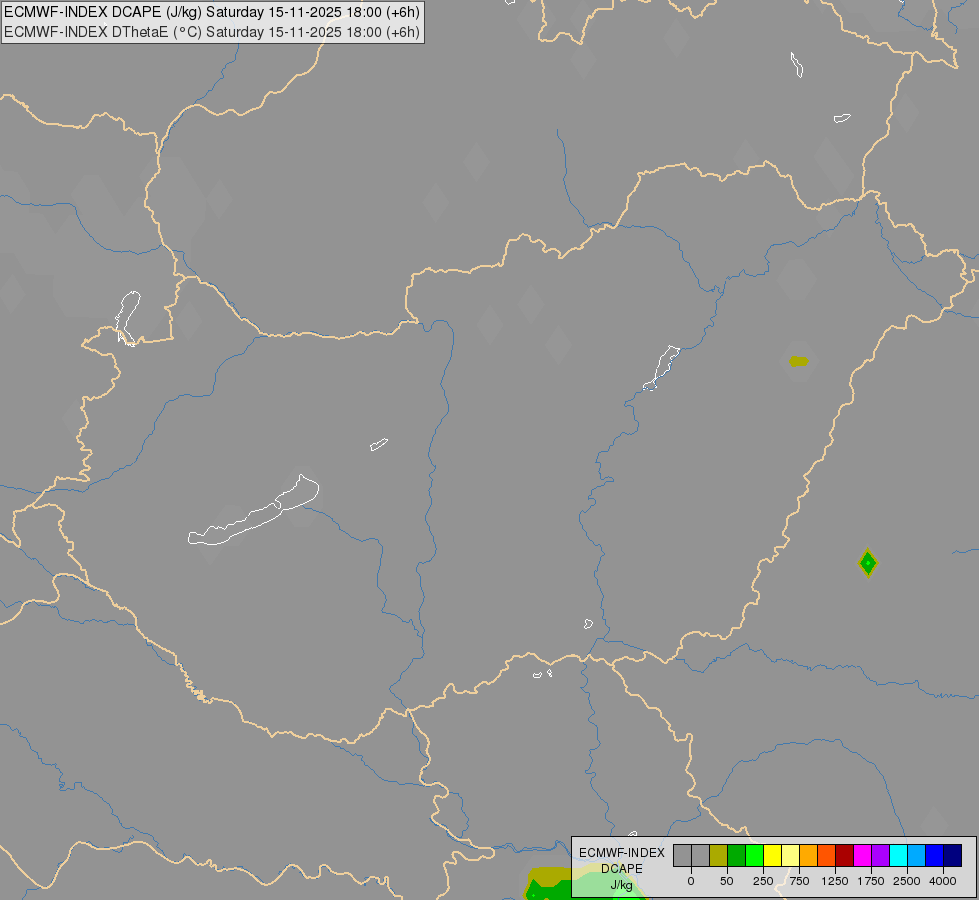Click the DCAPE label in the legend
Image resolution: width=979 pixels, height=900 pixels.
click(622, 869)
